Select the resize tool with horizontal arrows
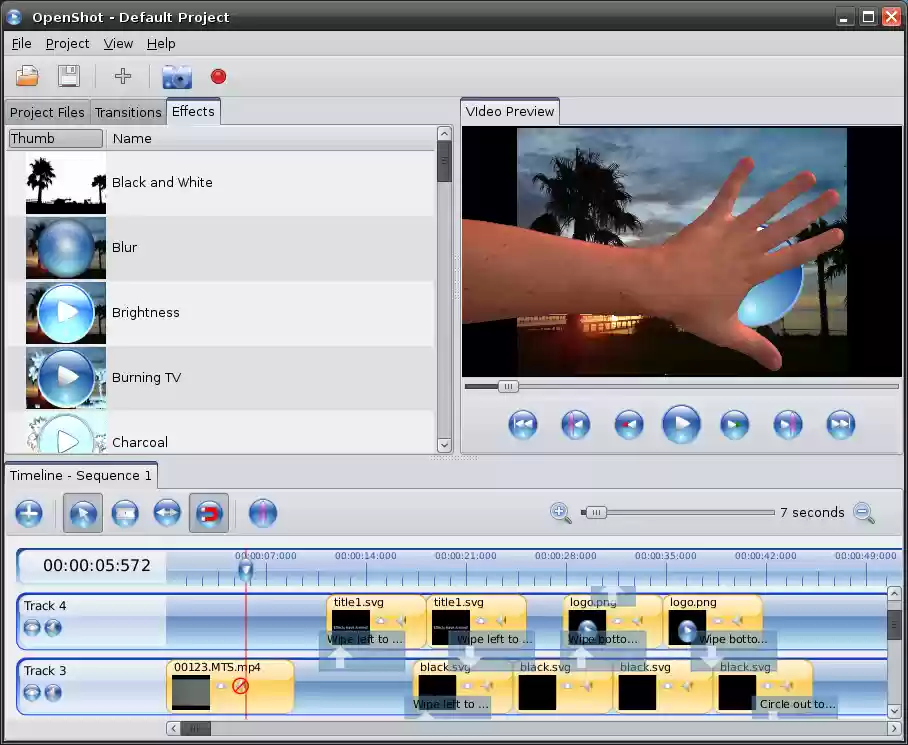 coord(167,514)
